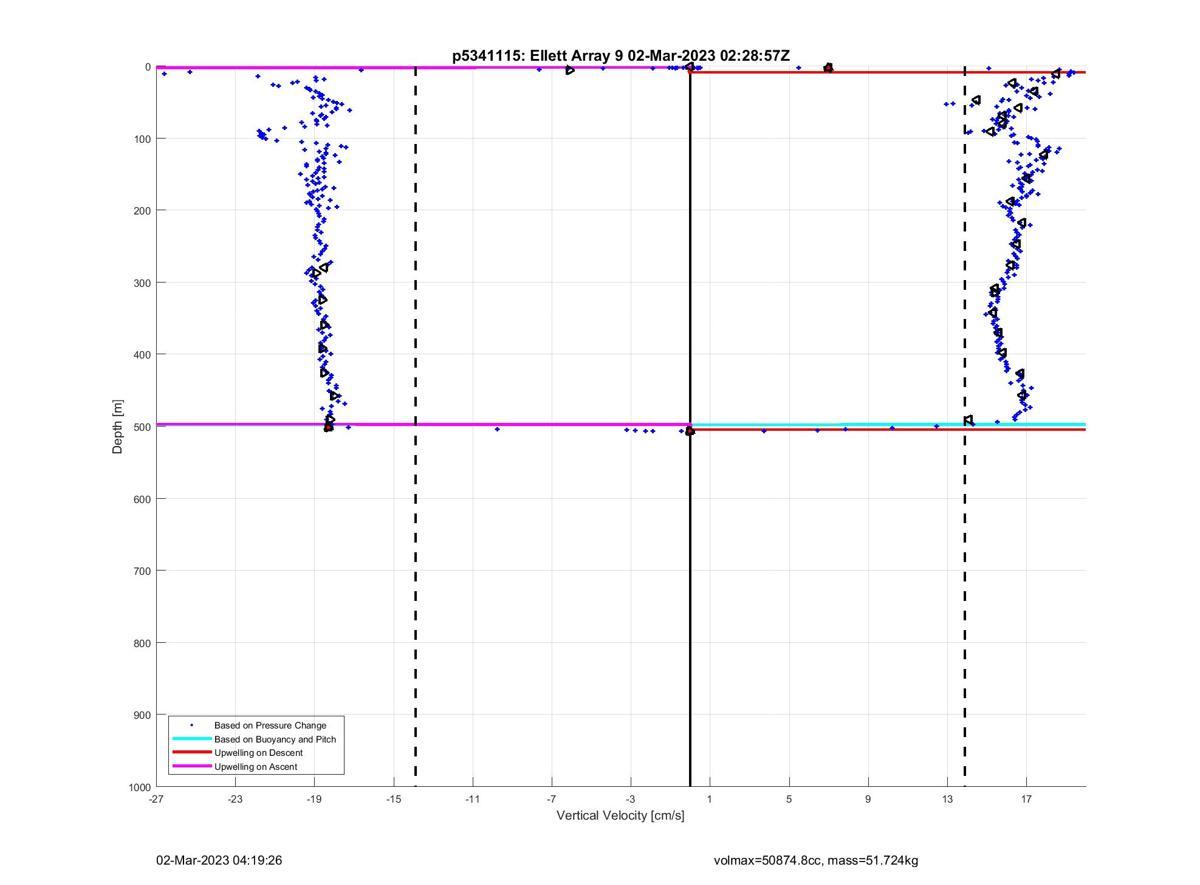Click y-axis tick label '100'
The width and height of the screenshot is (1200, 885).
[x=142, y=139]
